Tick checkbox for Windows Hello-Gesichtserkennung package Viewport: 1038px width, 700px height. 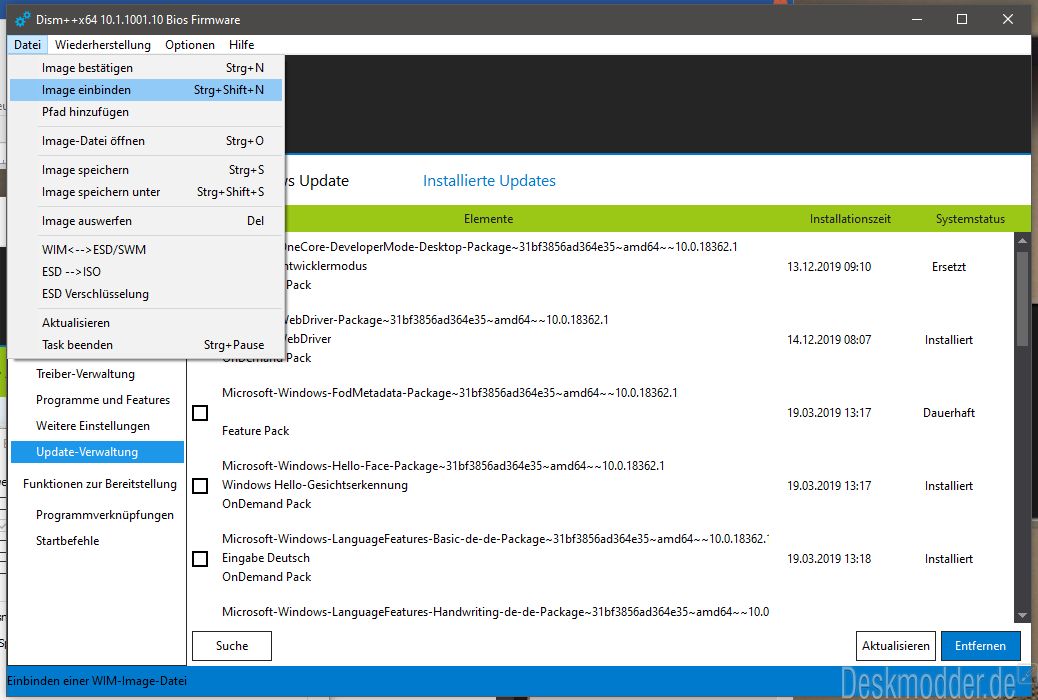click(200, 486)
